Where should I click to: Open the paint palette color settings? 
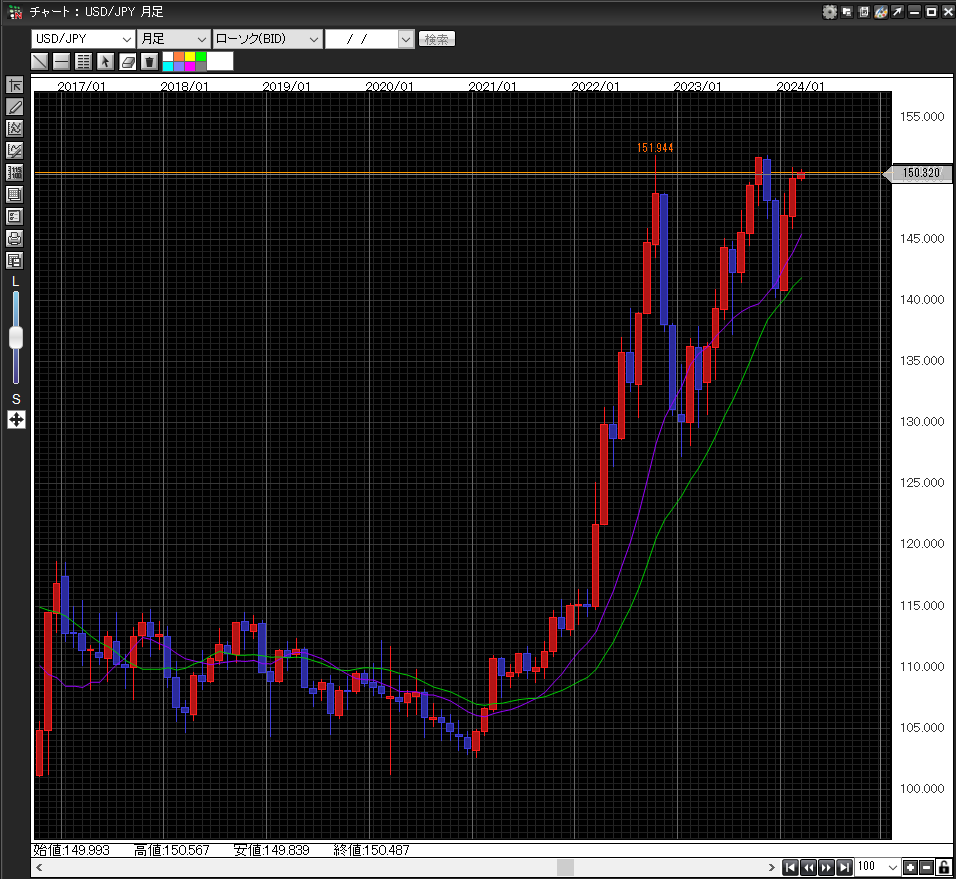(x=881, y=12)
